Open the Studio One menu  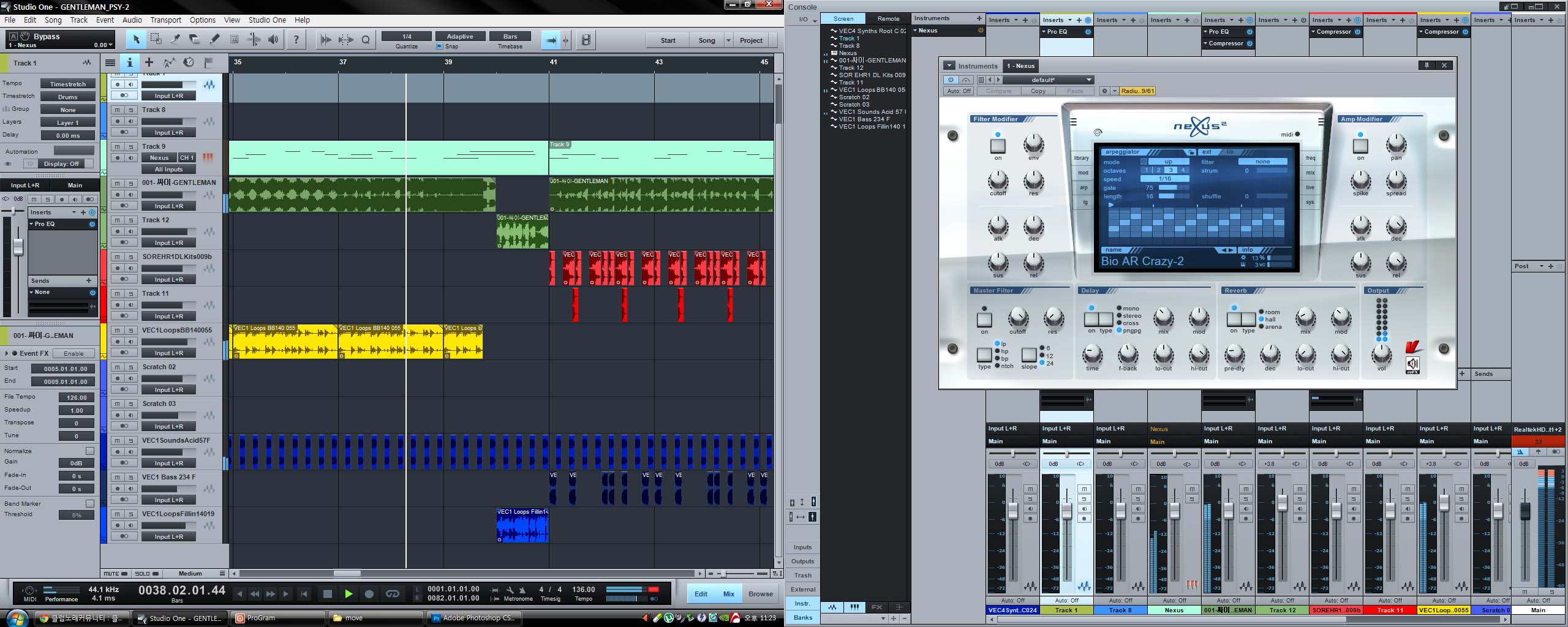click(267, 20)
